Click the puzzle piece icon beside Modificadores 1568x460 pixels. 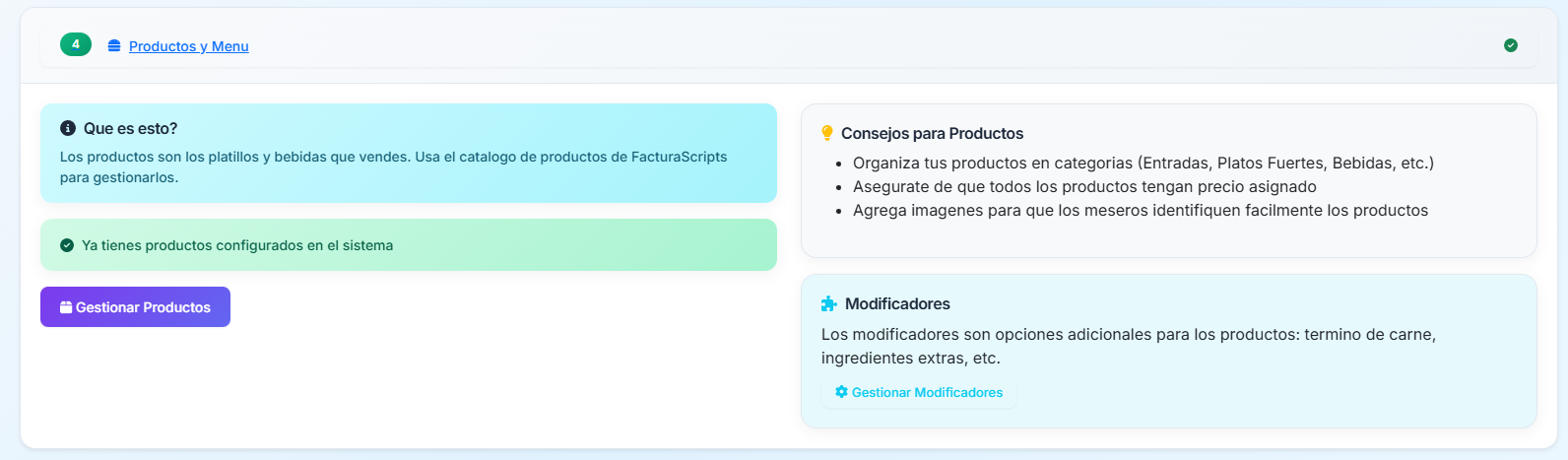pos(829,303)
